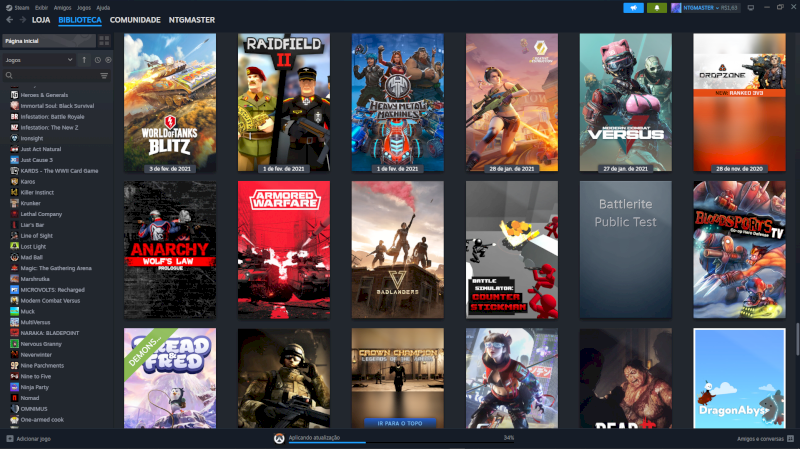Open the Jogos menu in menu bar
This screenshot has width=800, height=449.
84,8
